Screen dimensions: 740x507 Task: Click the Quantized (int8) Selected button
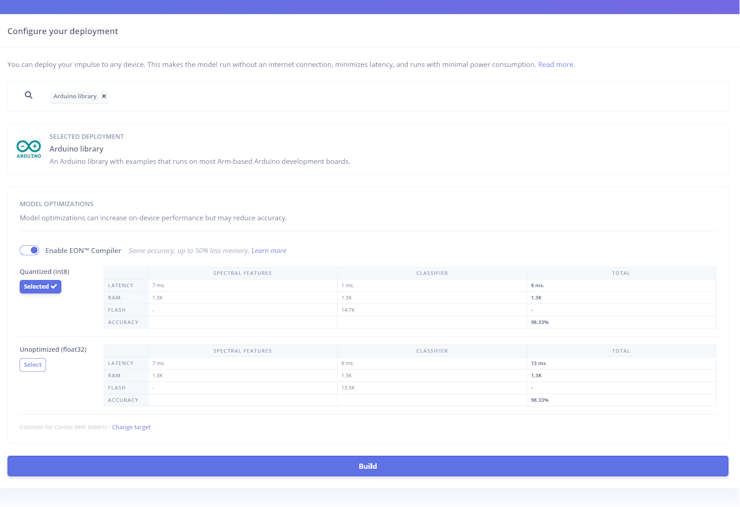[x=40, y=287]
